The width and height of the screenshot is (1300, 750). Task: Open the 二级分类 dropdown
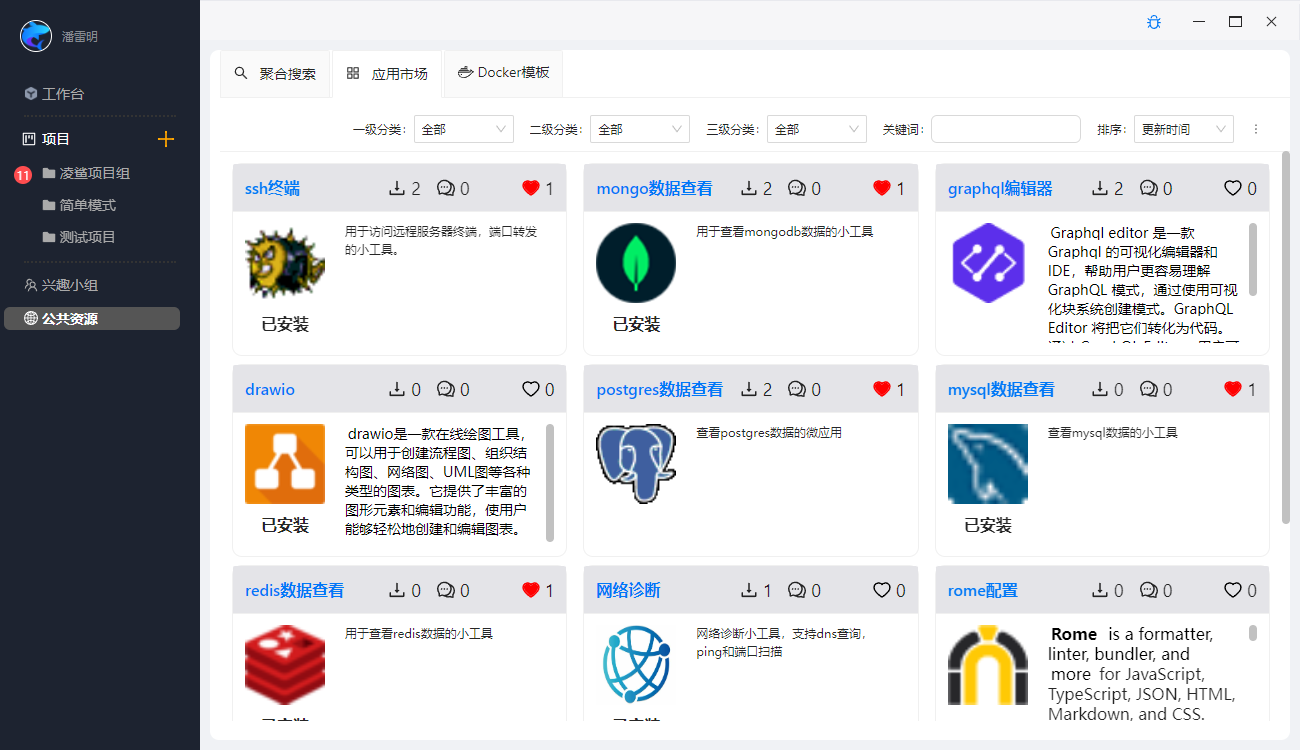coord(640,129)
